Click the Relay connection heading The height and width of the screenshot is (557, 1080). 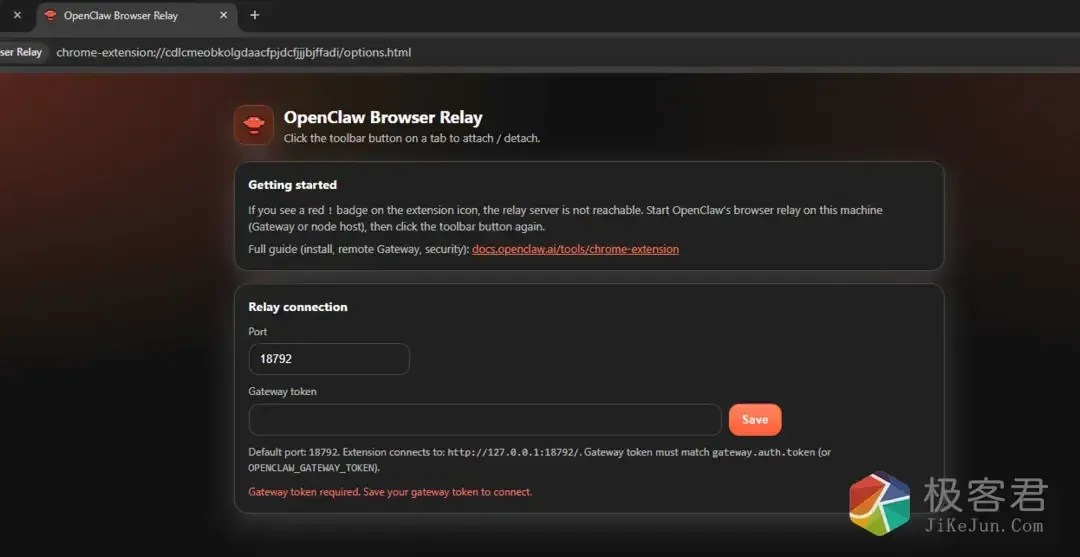click(x=298, y=307)
